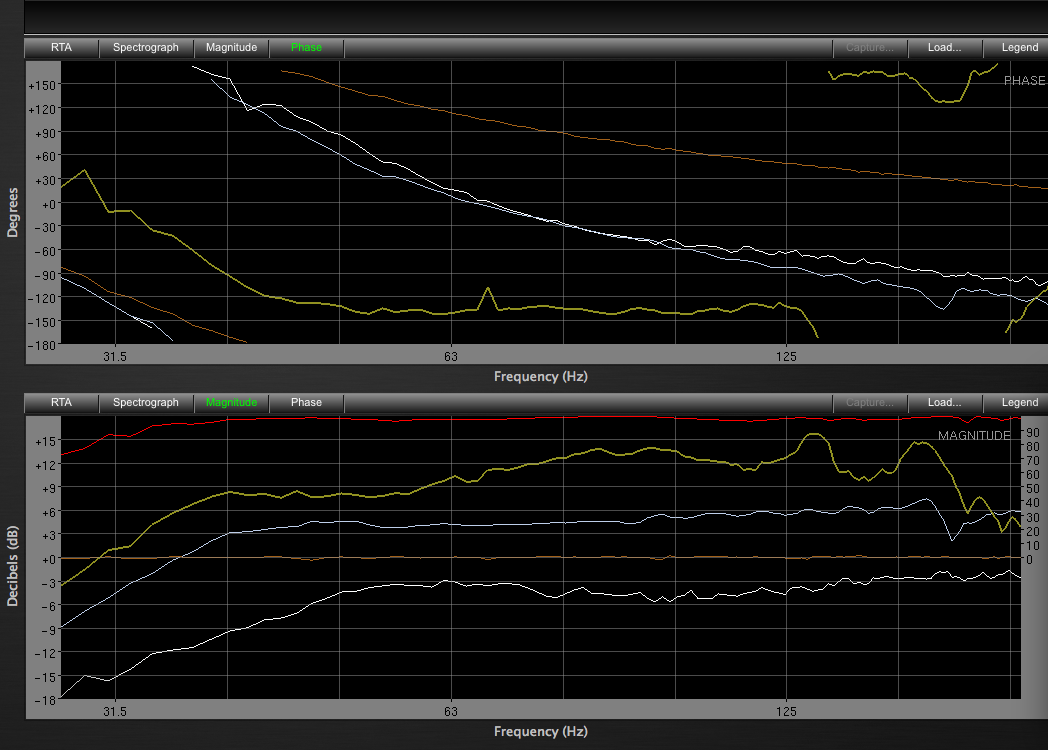Screen dimensions: 1048x750
Task: Click Capture button in top panel
Action: point(870,47)
